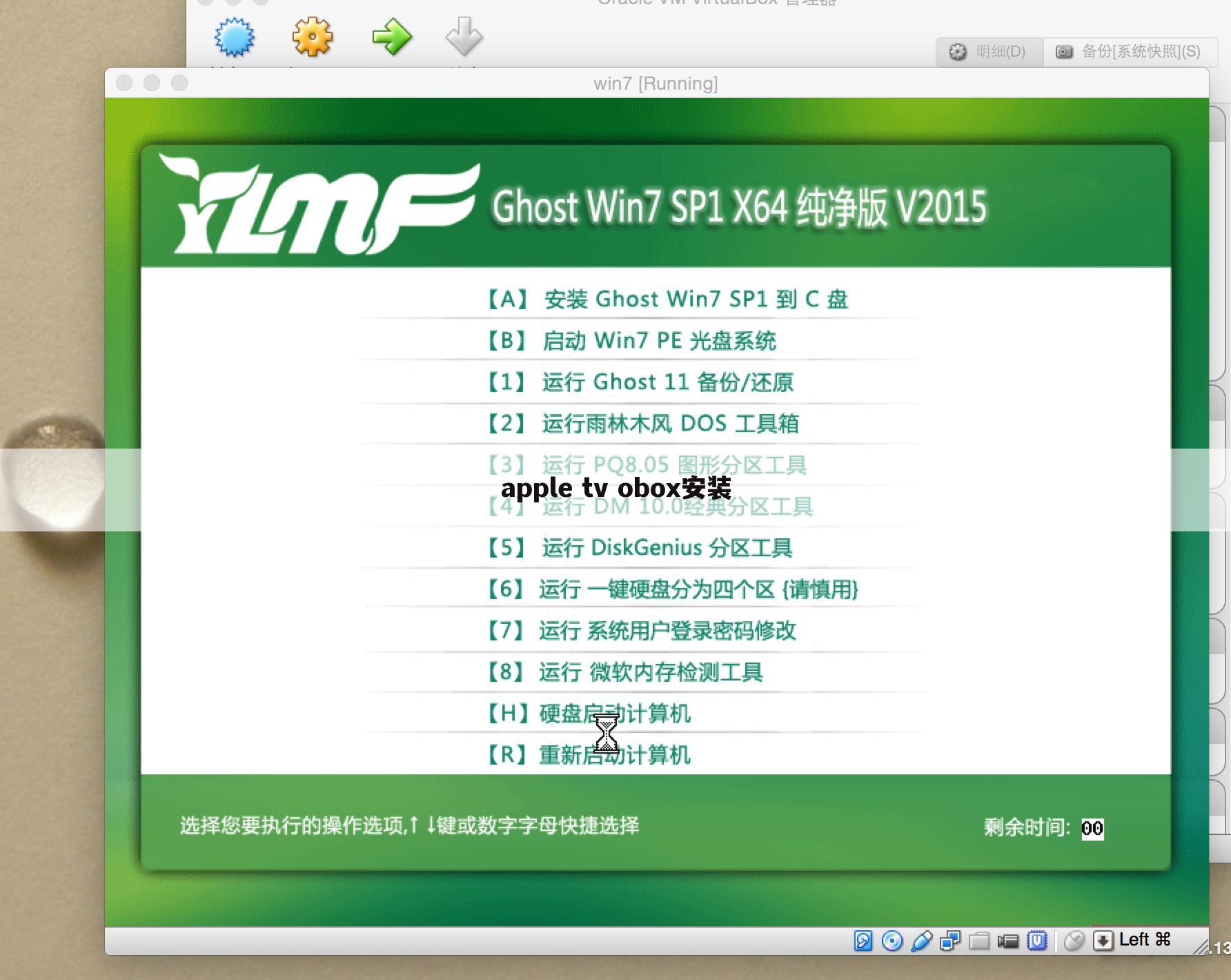This screenshot has width=1231, height=980.
Task: Toggle keyboard capture via down-arrow status icon
Action: coord(1104,940)
